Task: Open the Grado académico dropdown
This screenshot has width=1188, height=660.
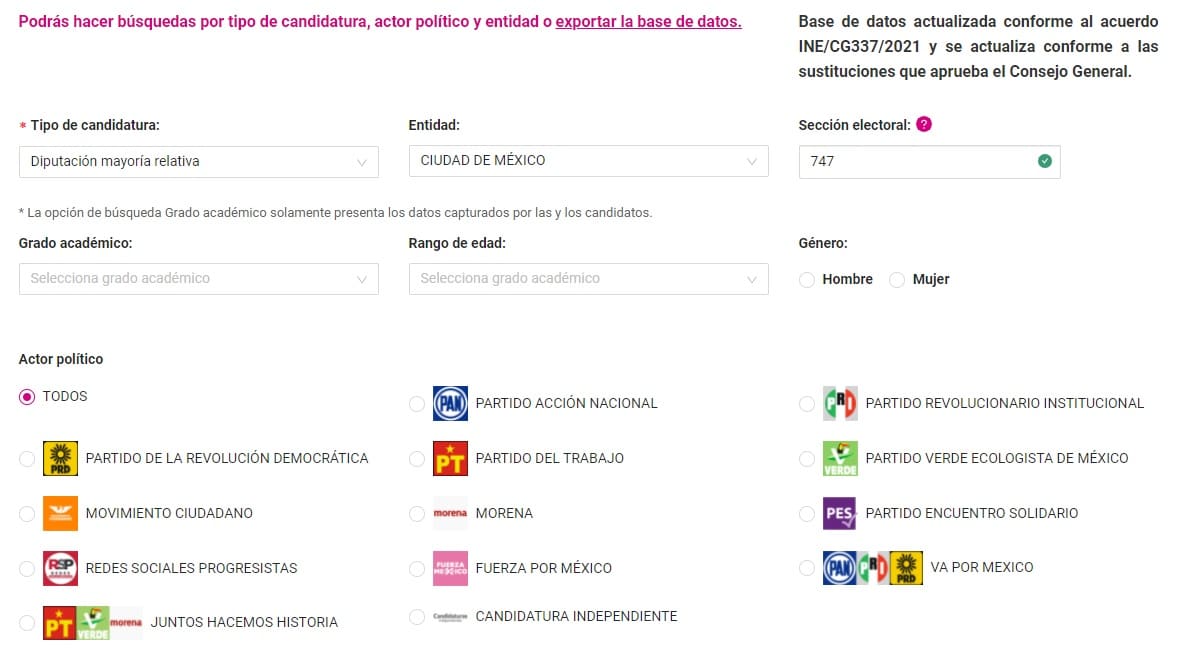Action: tap(198, 279)
